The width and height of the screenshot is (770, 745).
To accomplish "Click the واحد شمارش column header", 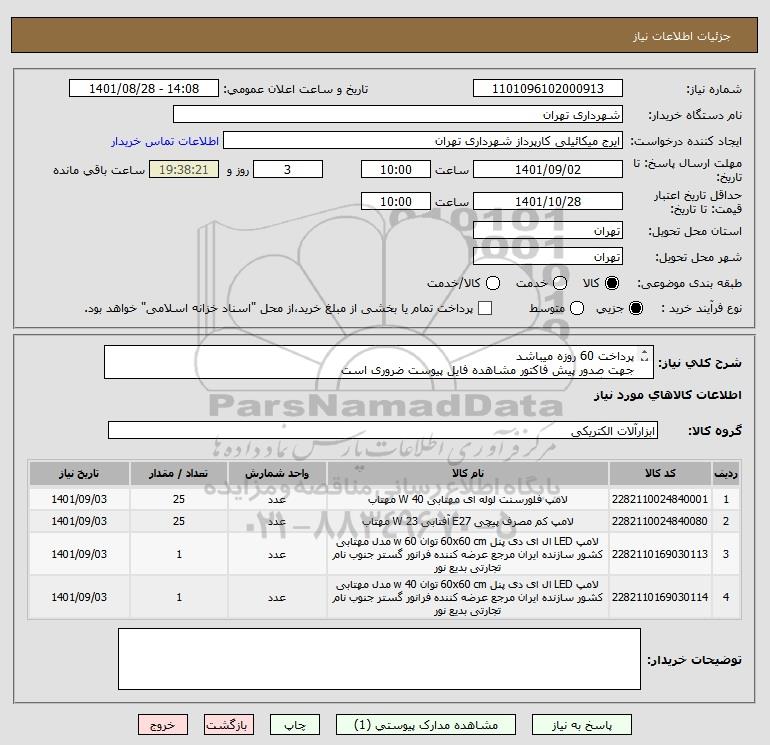I will [277, 473].
